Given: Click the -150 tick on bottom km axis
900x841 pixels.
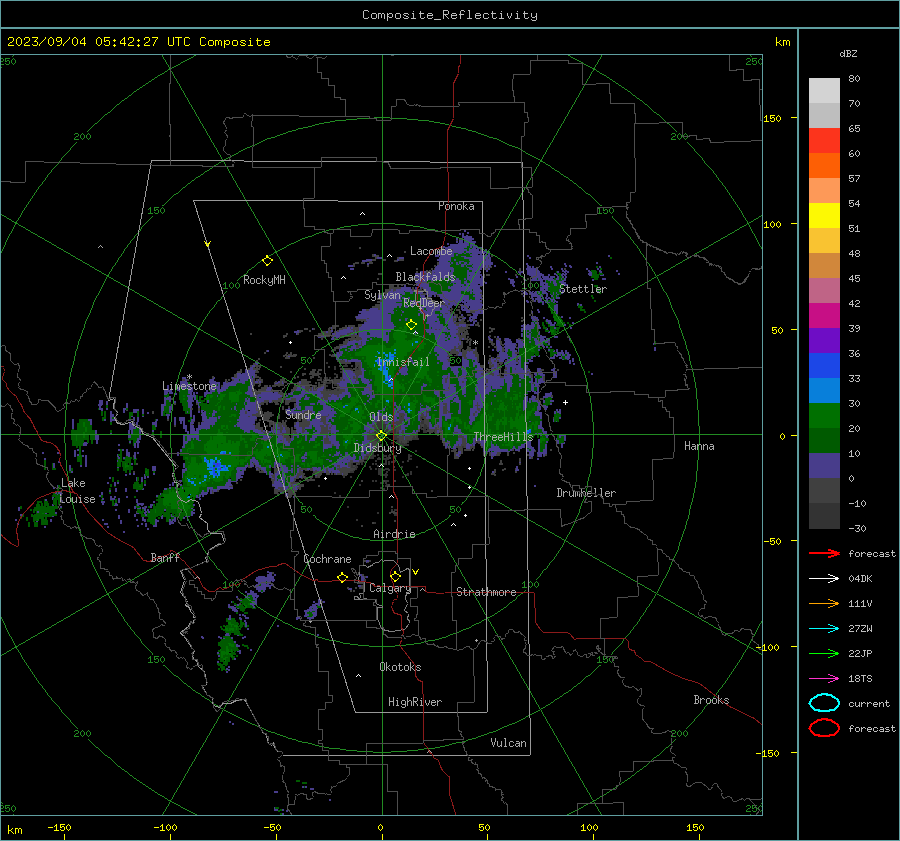Looking at the screenshot, I should click(59, 827).
